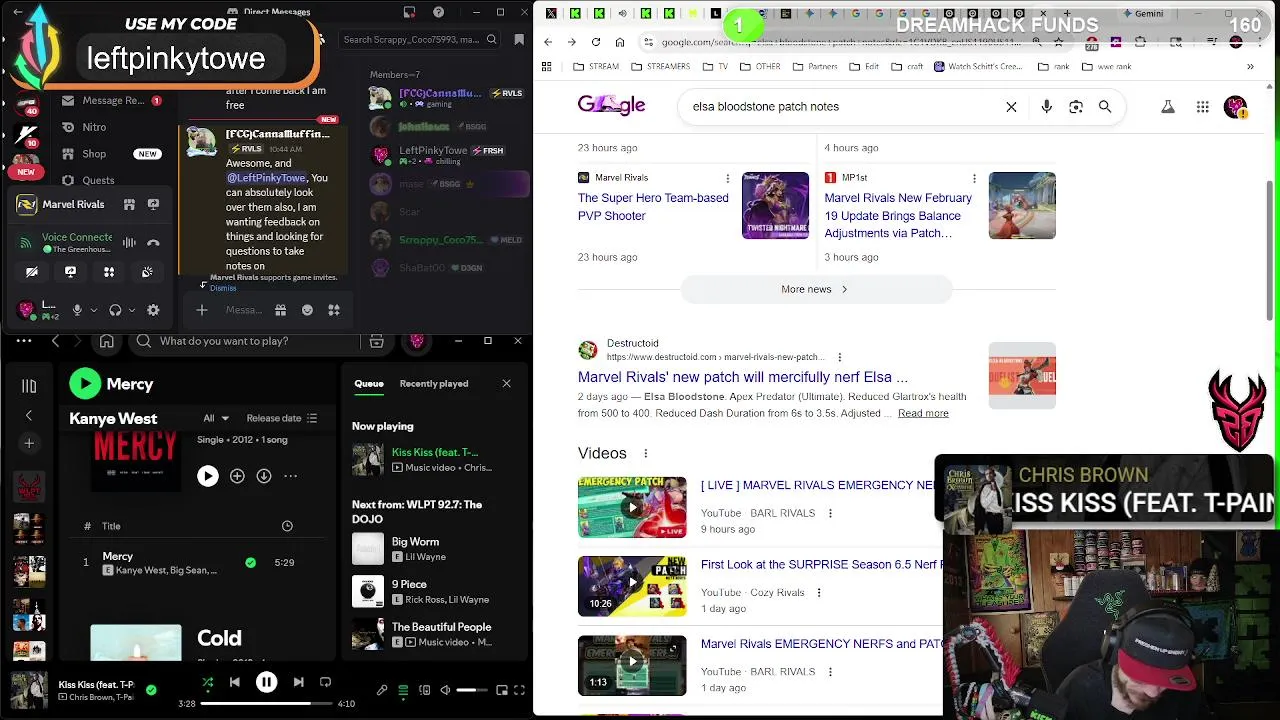
Task: Toggle saved checkmark on Mercy track row
Action: (x=250, y=563)
